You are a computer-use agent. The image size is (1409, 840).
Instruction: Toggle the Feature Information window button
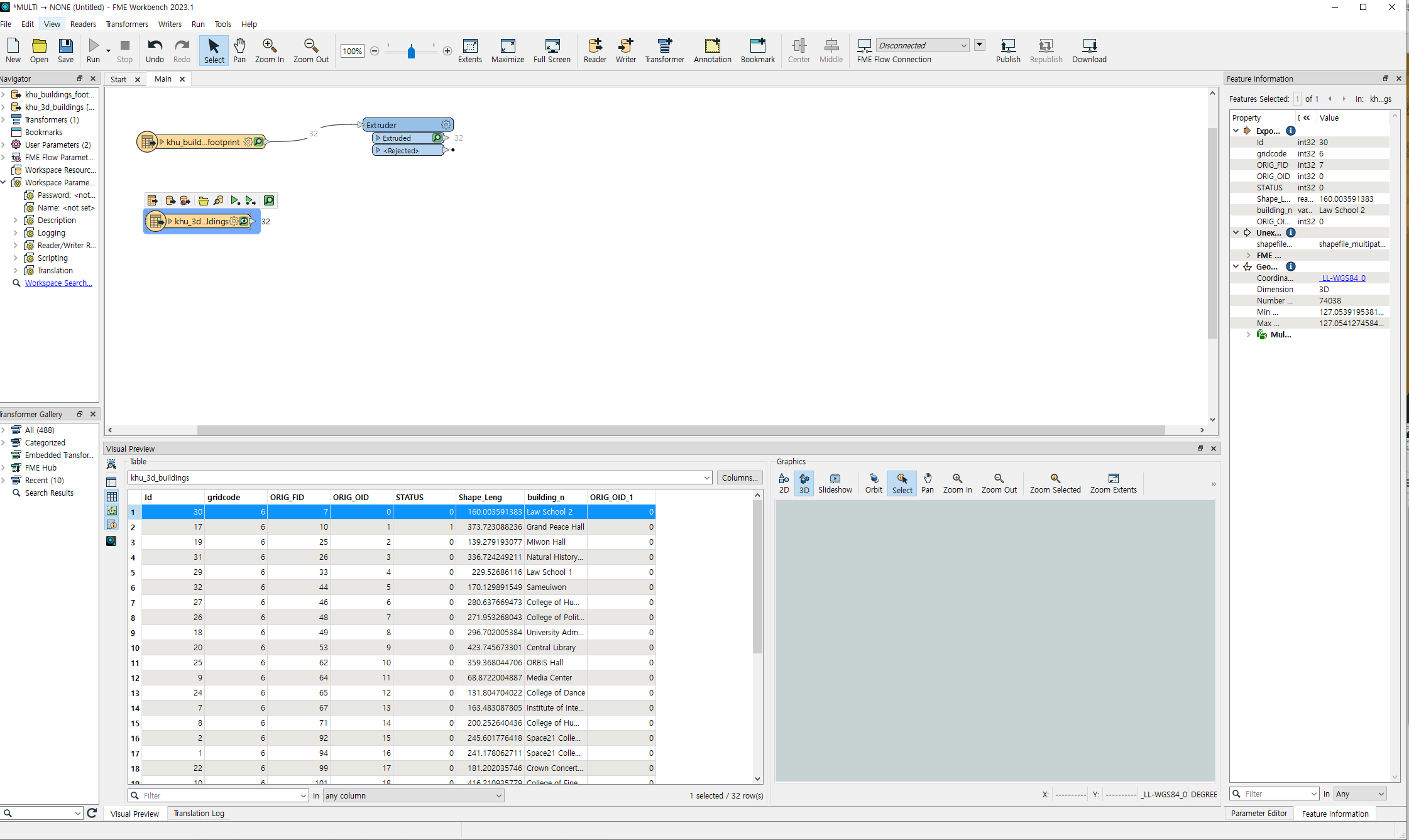point(112,524)
